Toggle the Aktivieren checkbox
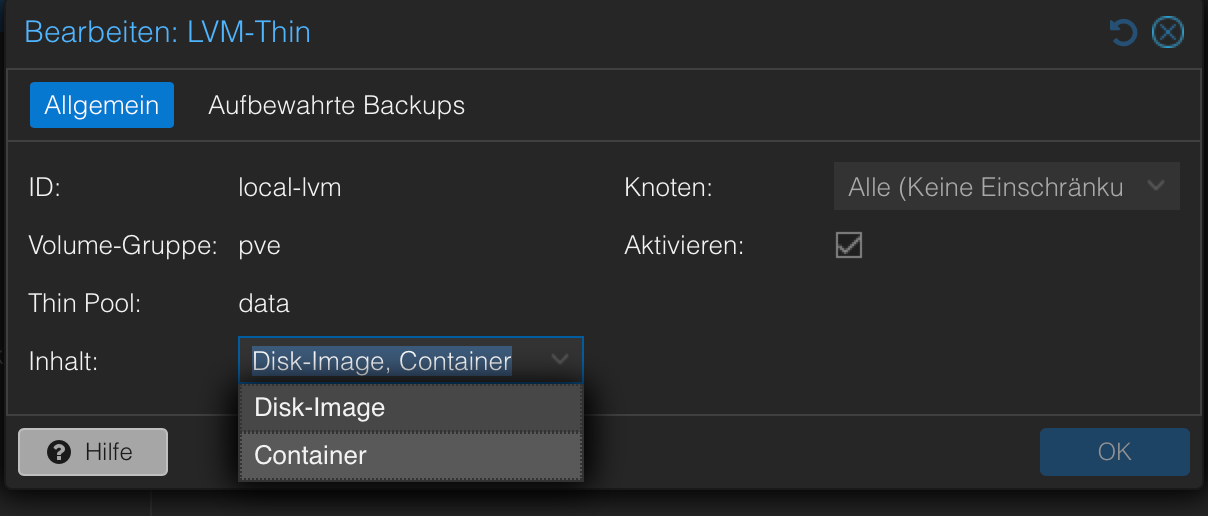1208x516 pixels. point(849,245)
